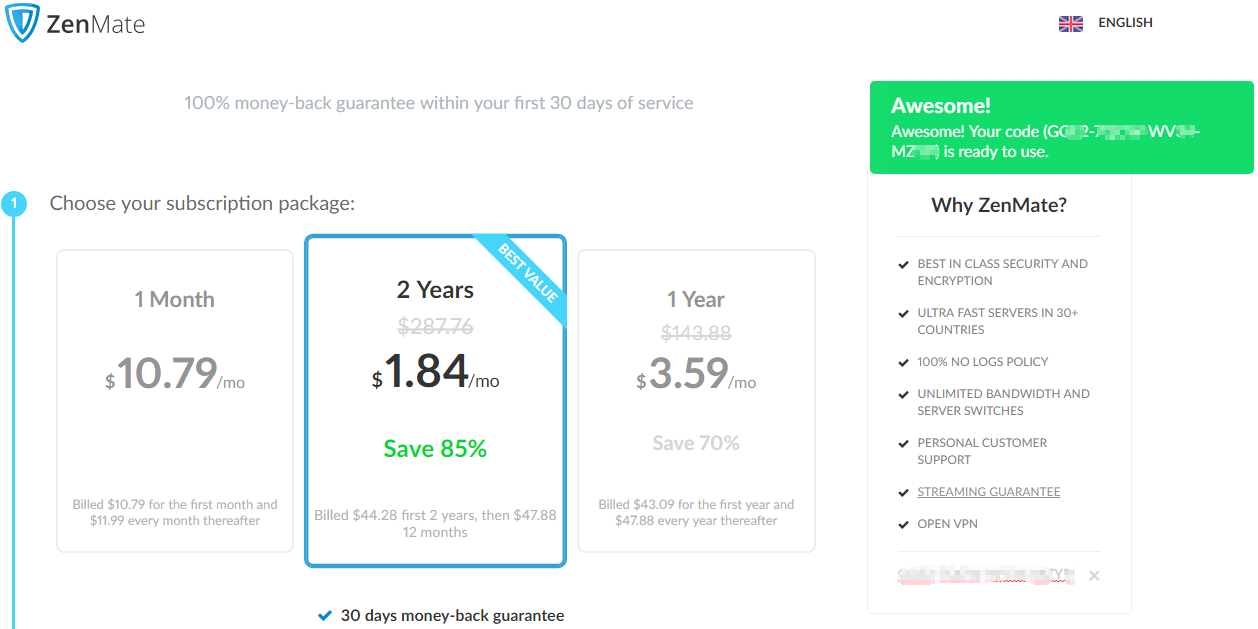
Task: Click the $10.79/mo monthly price
Action: click(x=175, y=374)
